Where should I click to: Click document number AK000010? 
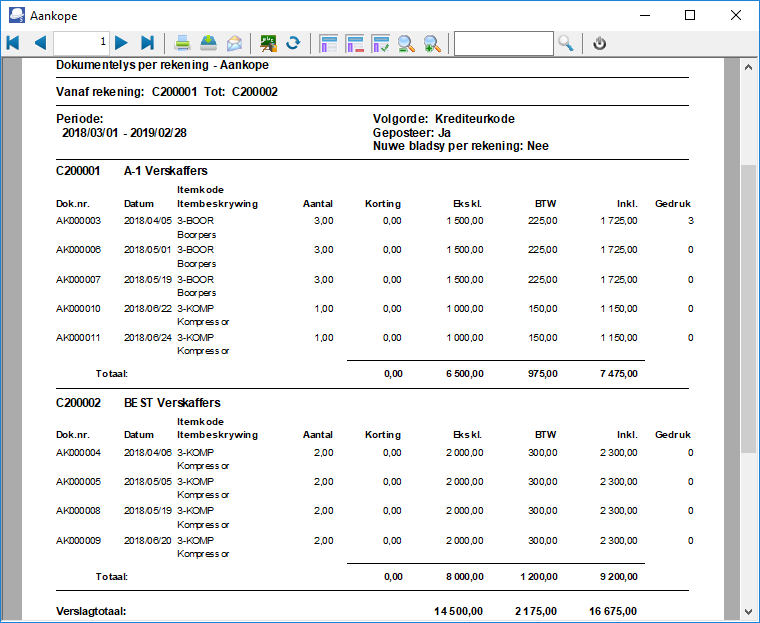pyautogui.click(x=79, y=309)
